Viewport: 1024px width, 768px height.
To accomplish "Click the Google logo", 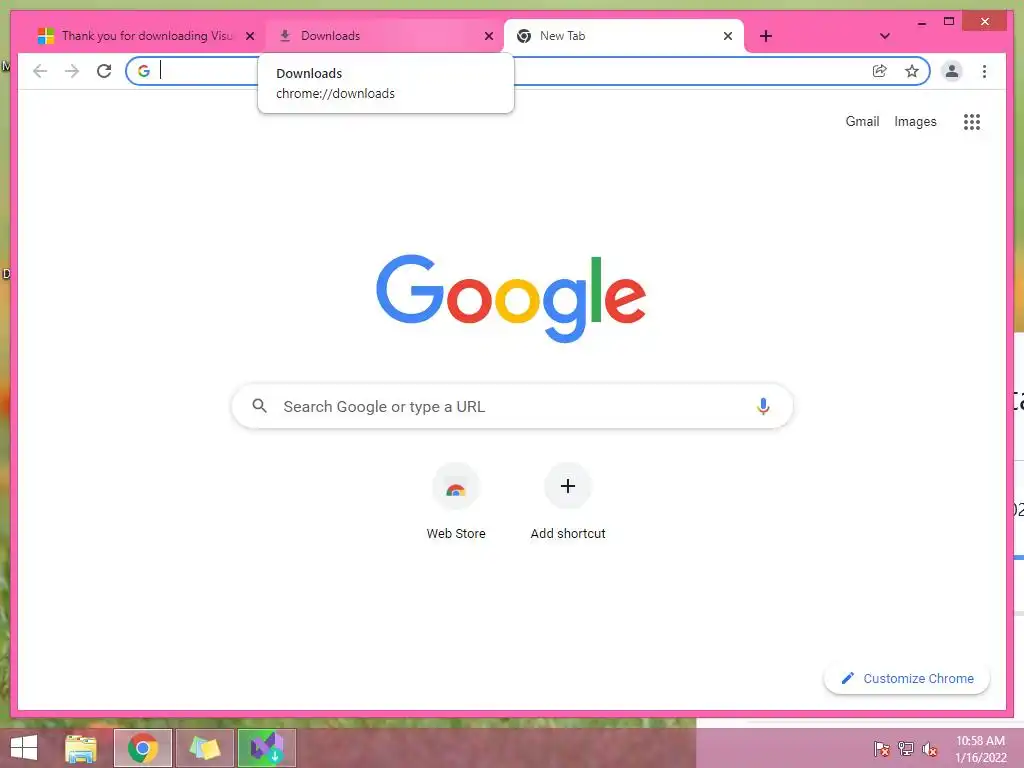I will [x=511, y=298].
